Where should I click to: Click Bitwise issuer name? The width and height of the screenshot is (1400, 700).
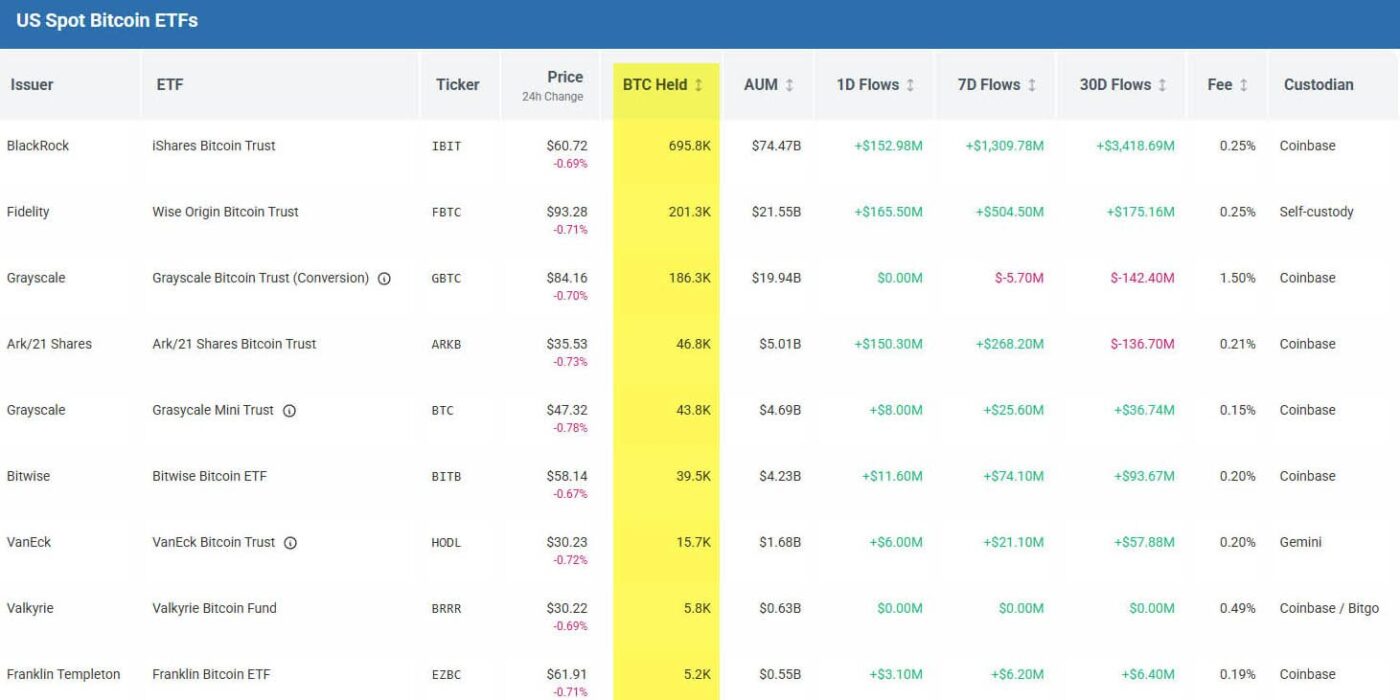pos(28,476)
